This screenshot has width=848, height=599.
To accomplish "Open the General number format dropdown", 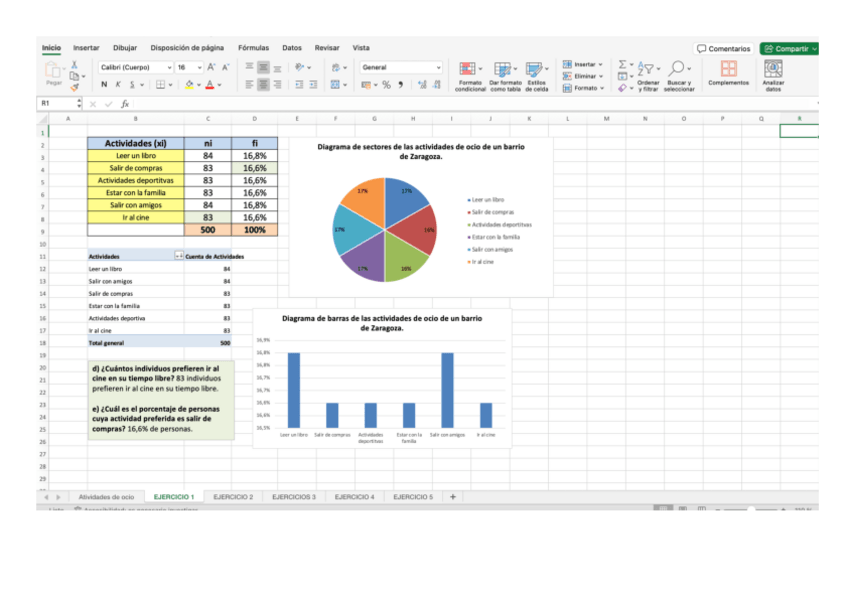I will pyautogui.click(x=437, y=68).
